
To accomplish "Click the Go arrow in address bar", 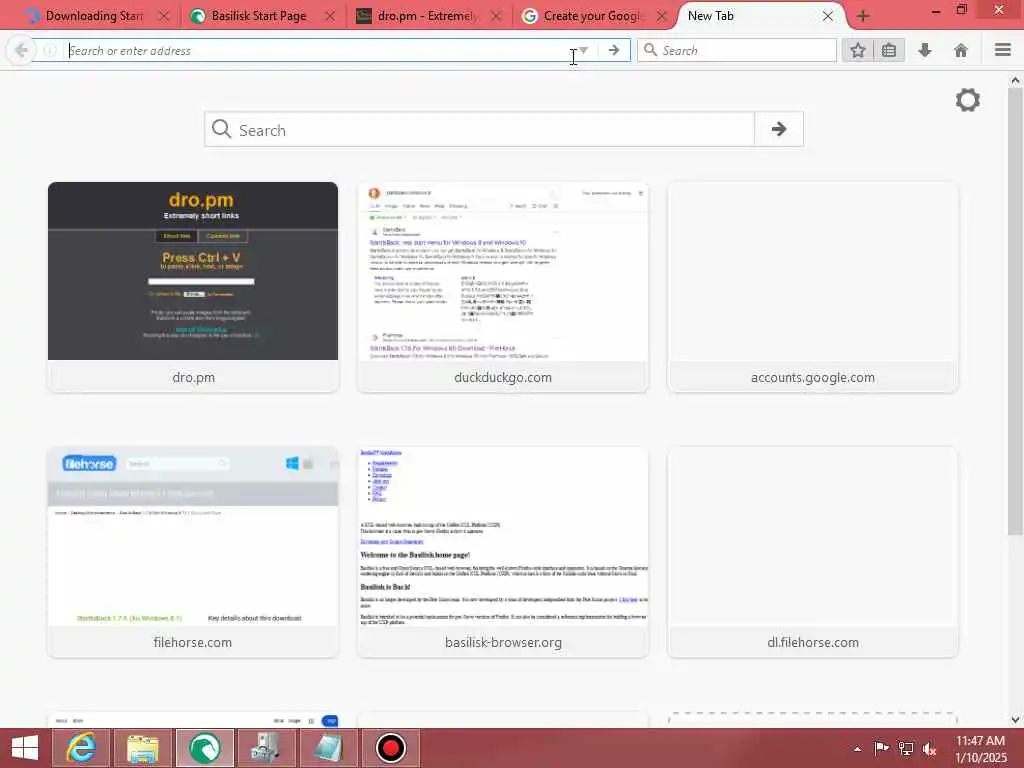I will point(614,50).
